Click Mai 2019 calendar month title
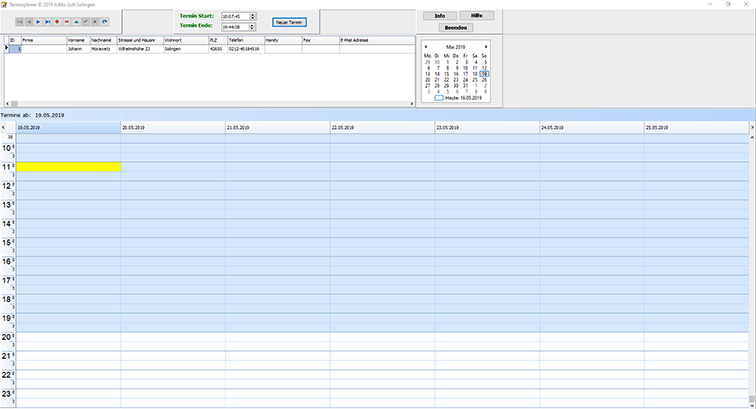The width and height of the screenshot is (756, 409). pos(456,46)
